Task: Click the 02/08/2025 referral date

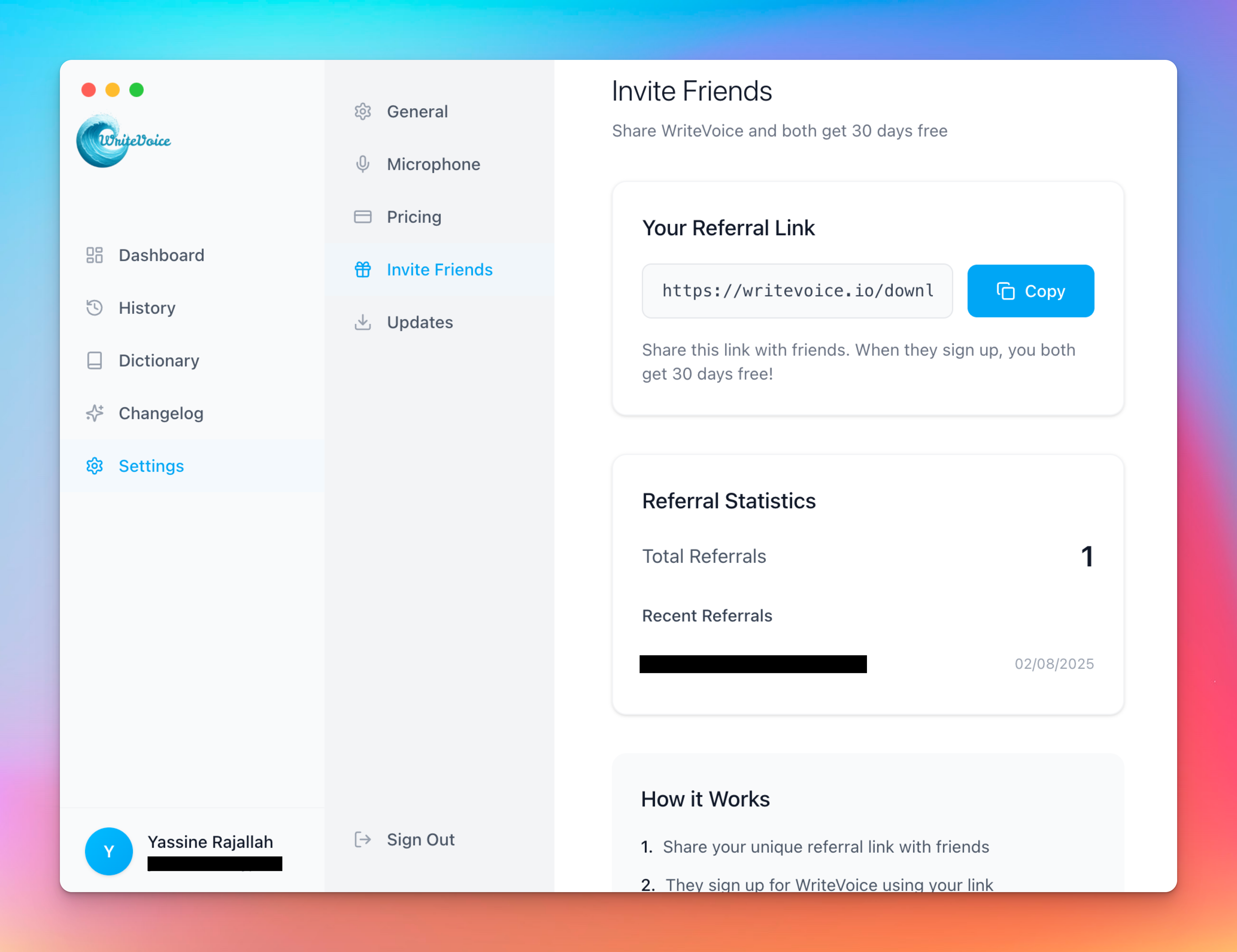Action: point(1054,664)
